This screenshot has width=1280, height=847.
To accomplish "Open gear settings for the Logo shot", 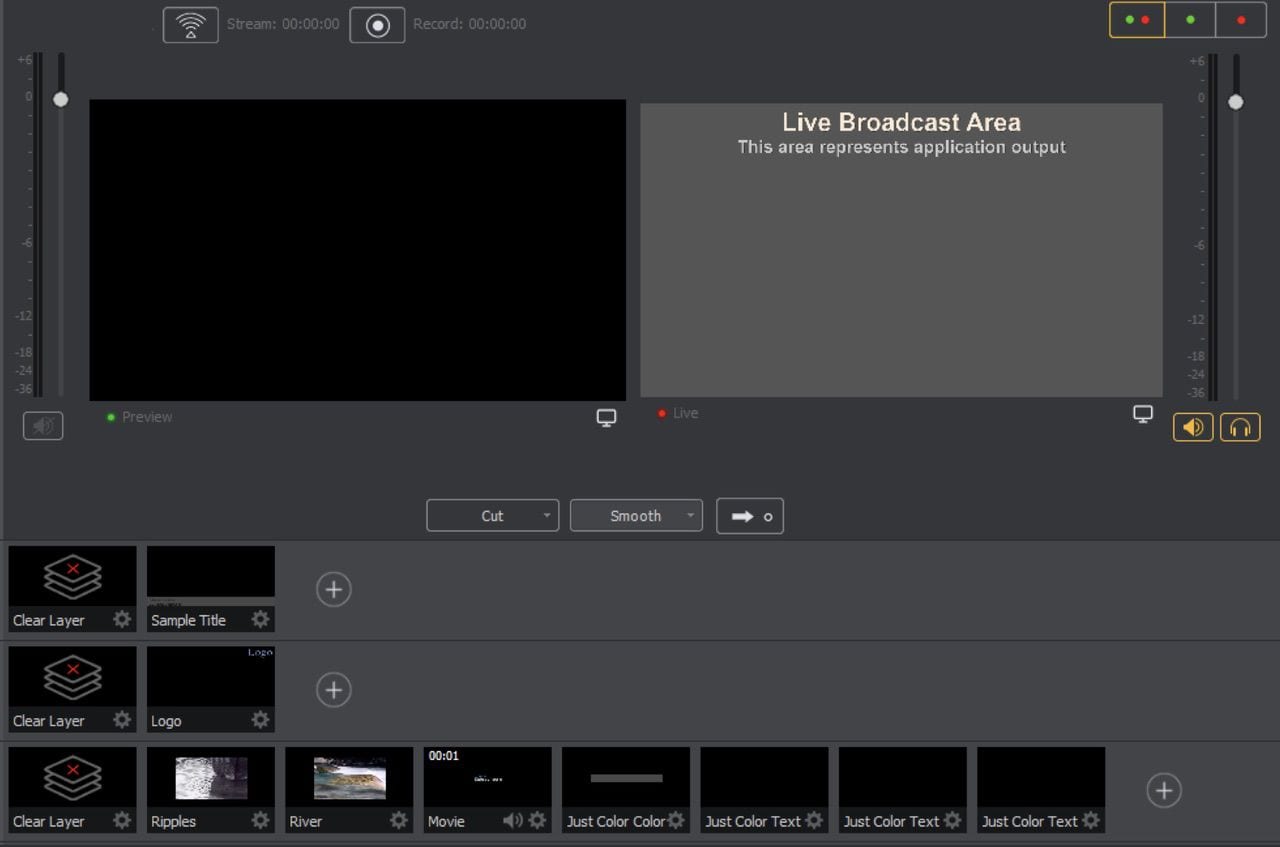I will point(260,720).
